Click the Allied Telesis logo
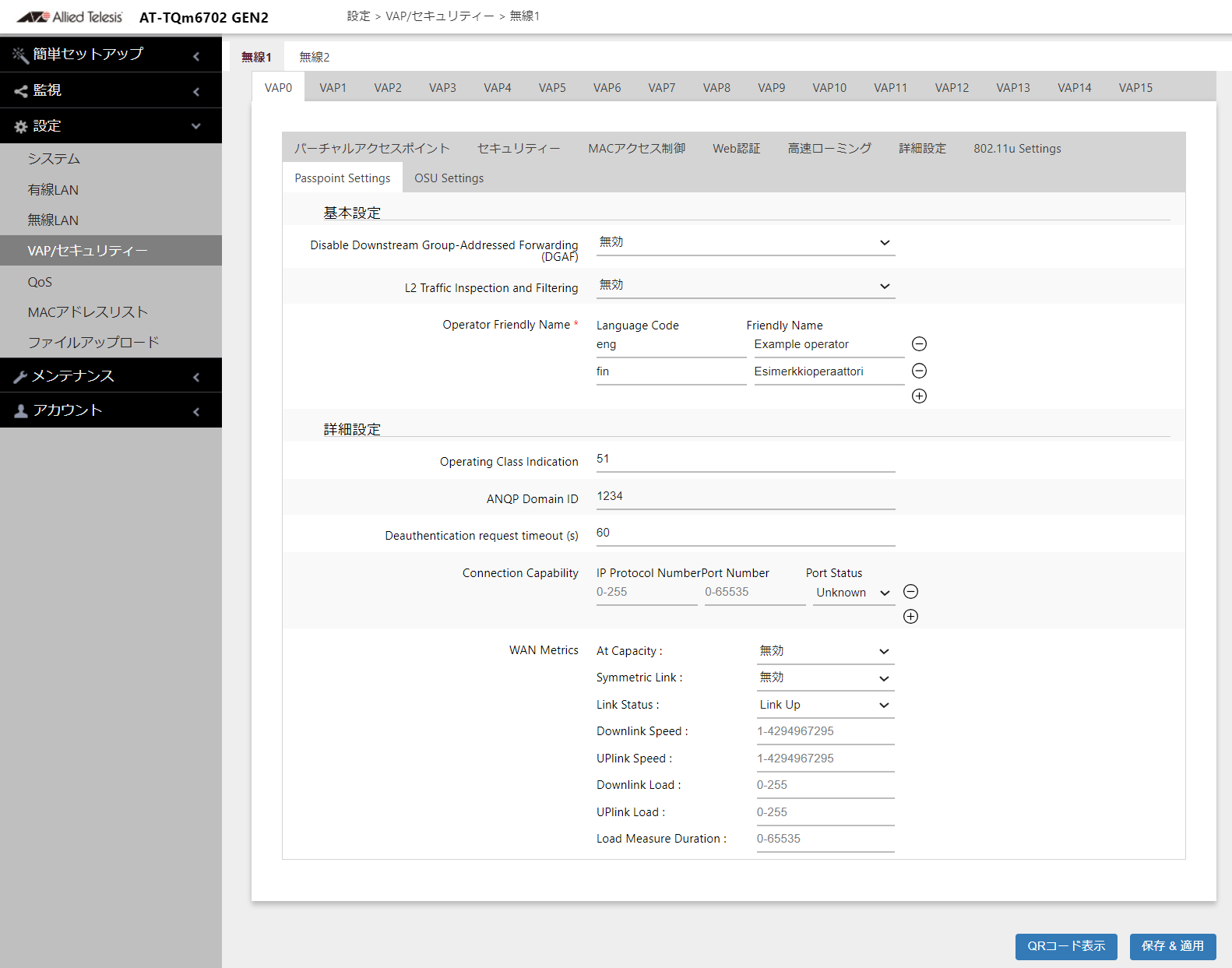This screenshot has height=968, width=1232. click(69, 16)
